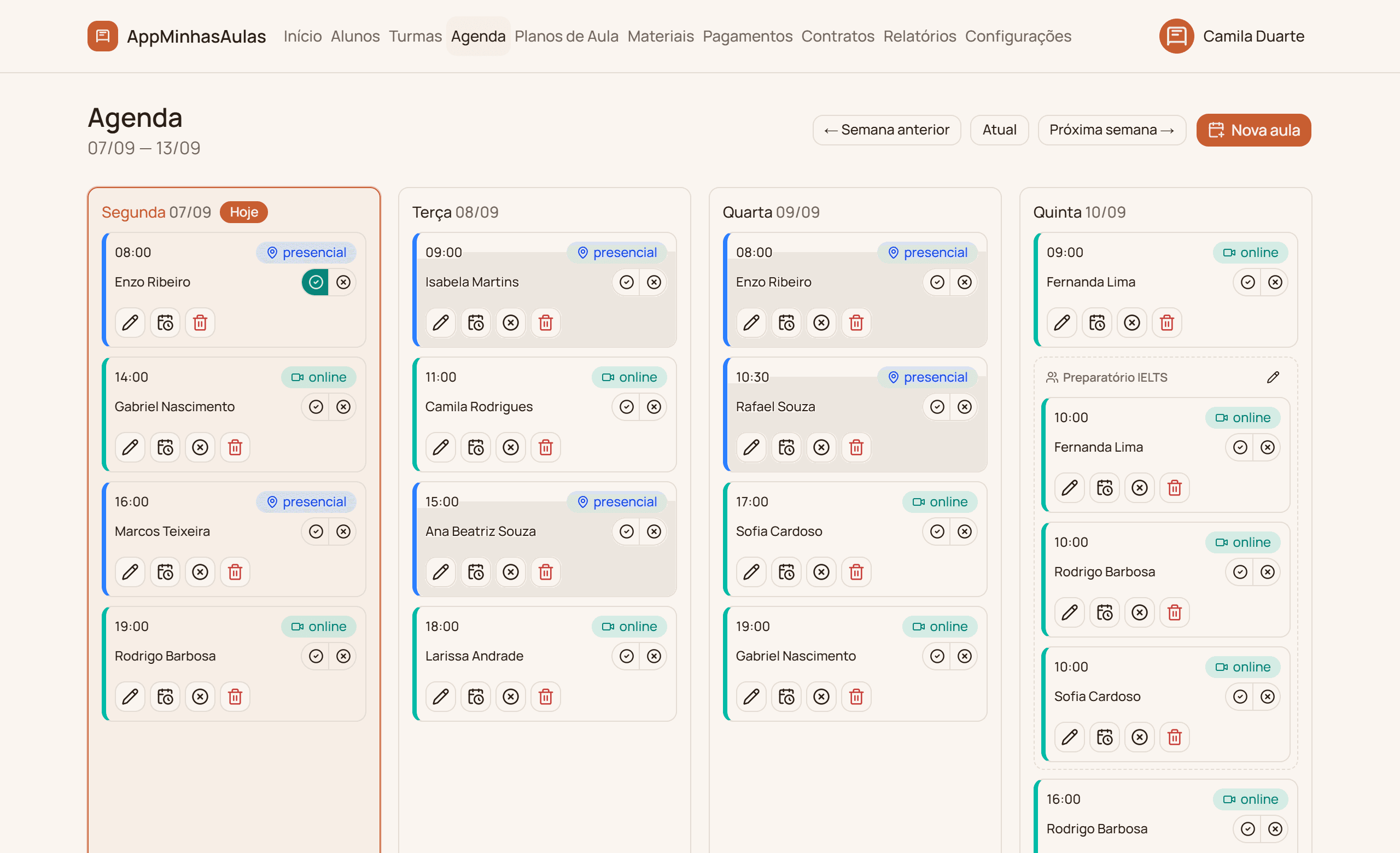
Task: Click the Hoje badge on Segunda
Action: (x=244, y=212)
